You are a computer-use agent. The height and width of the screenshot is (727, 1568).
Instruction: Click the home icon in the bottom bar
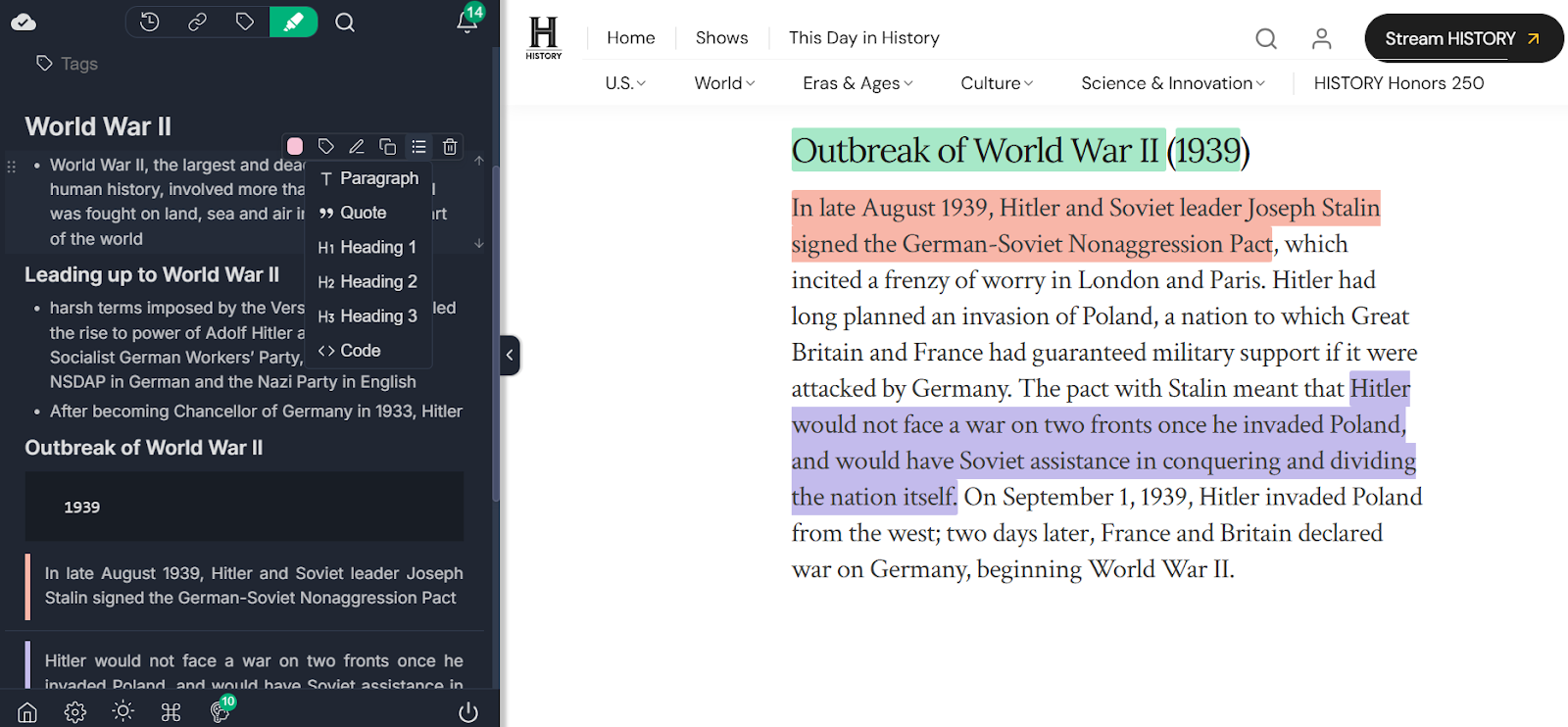pyautogui.click(x=27, y=712)
